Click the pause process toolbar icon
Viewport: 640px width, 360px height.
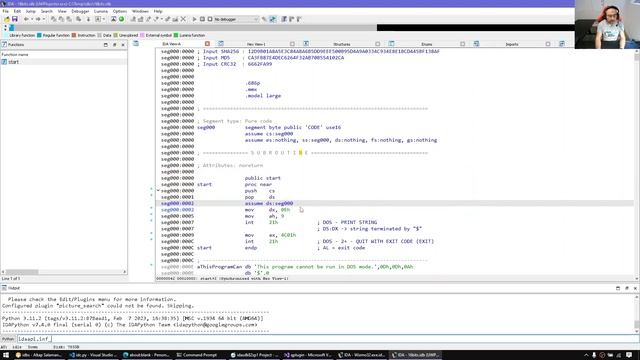202,19
